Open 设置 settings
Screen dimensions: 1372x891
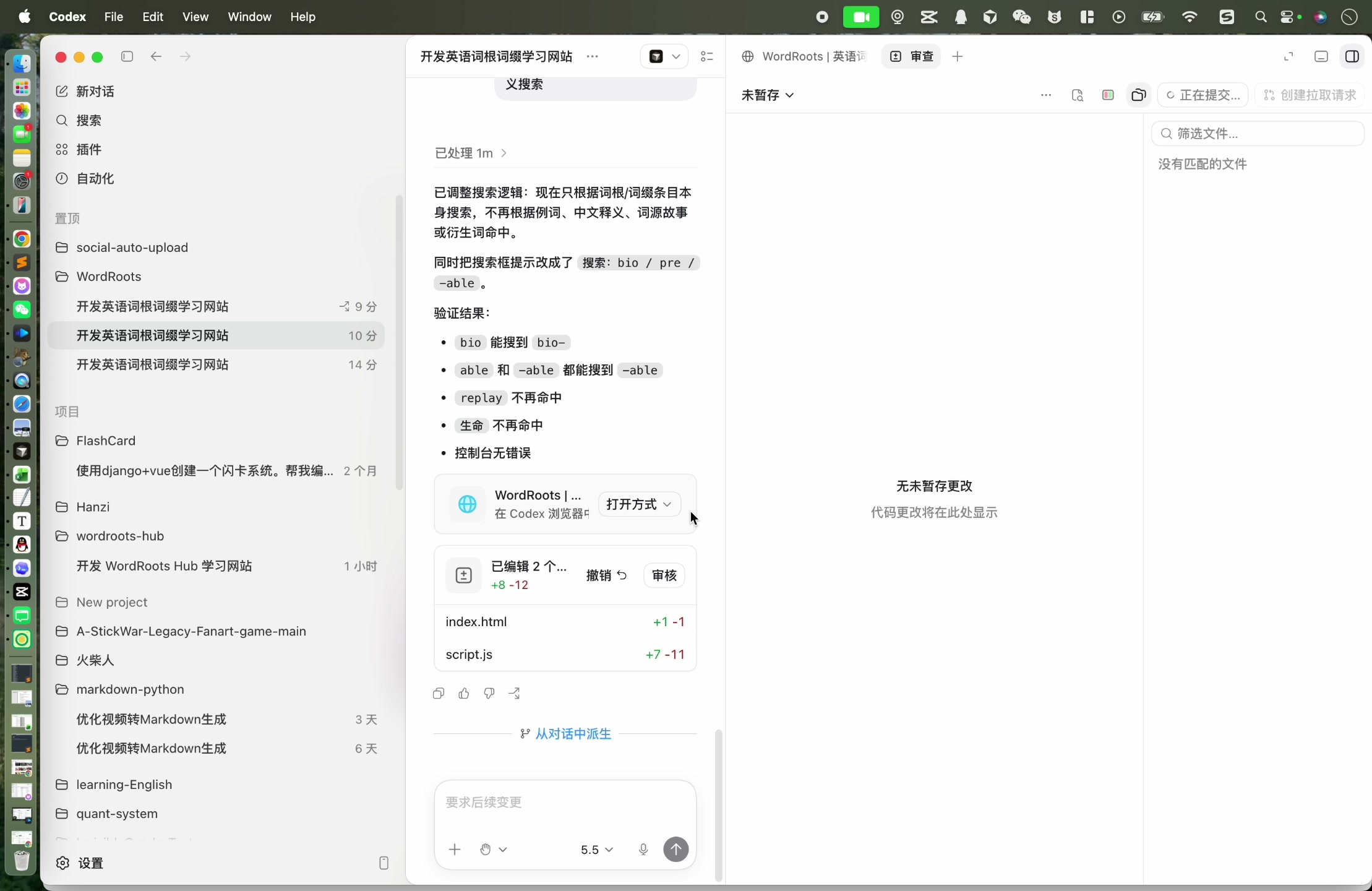[x=80, y=863]
